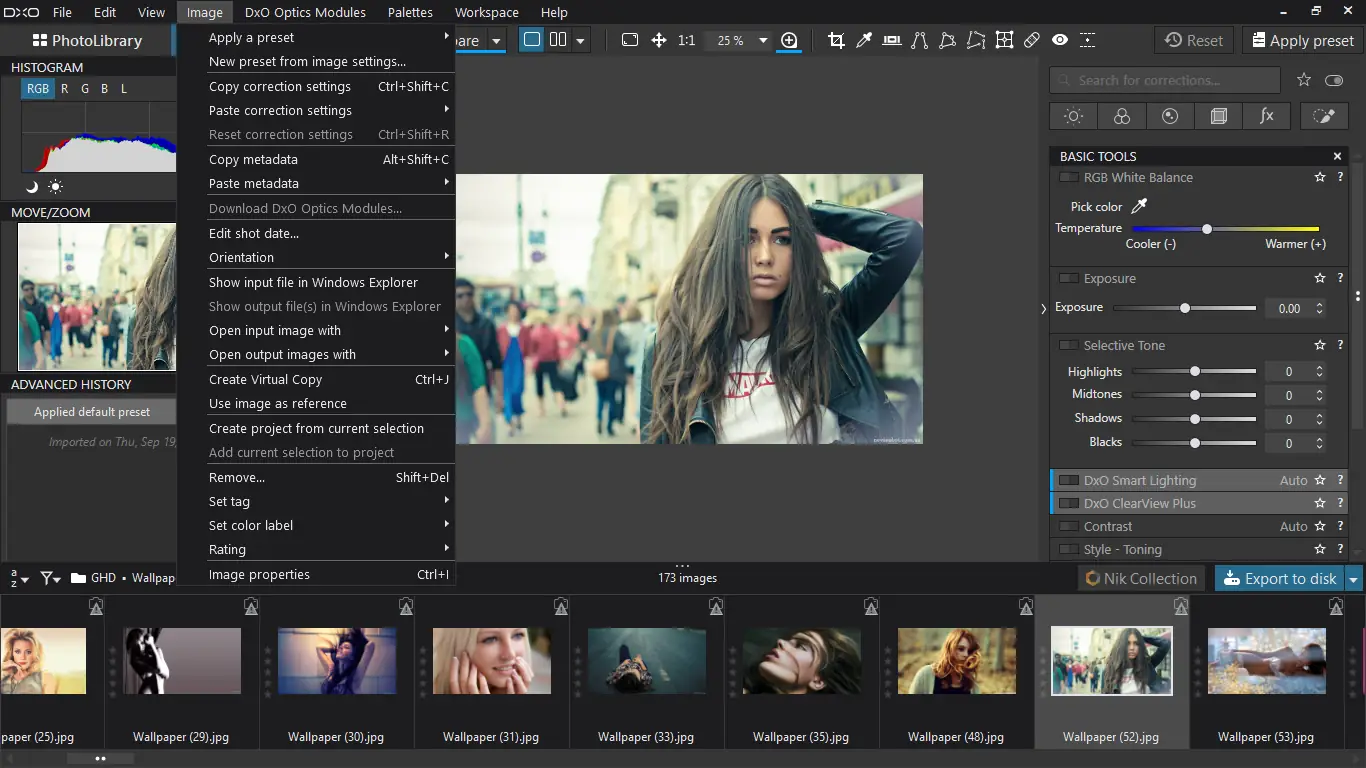Choose Create Virtual Copy menu entry
The height and width of the screenshot is (768, 1366).
pos(266,380)
